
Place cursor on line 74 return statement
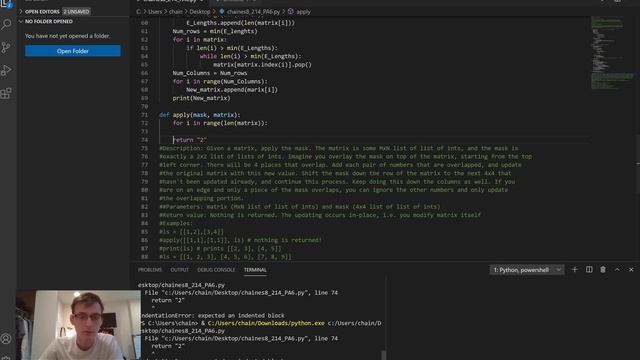(189, 140)
